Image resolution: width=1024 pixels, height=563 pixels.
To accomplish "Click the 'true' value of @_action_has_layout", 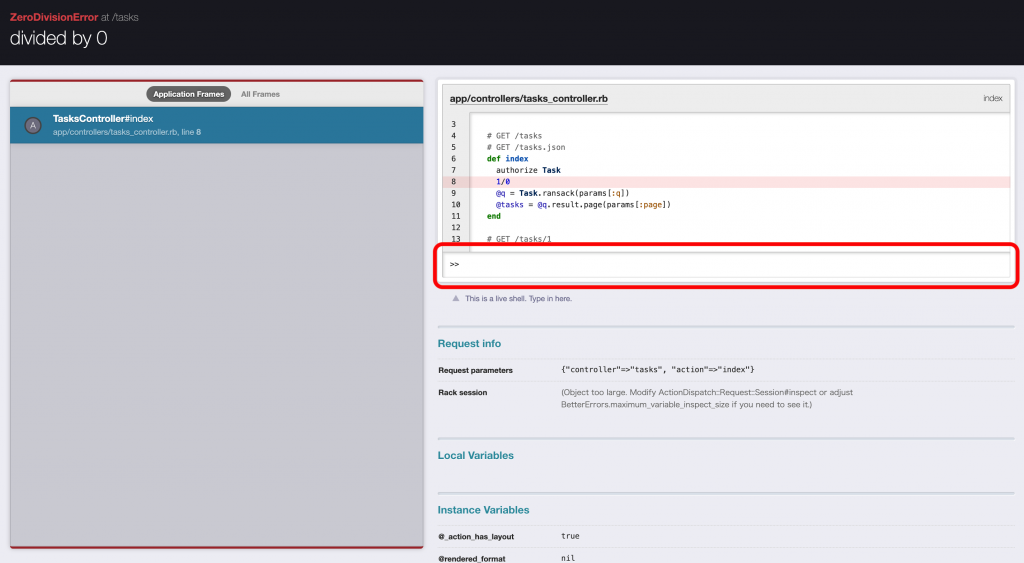I will pos(569,536).
